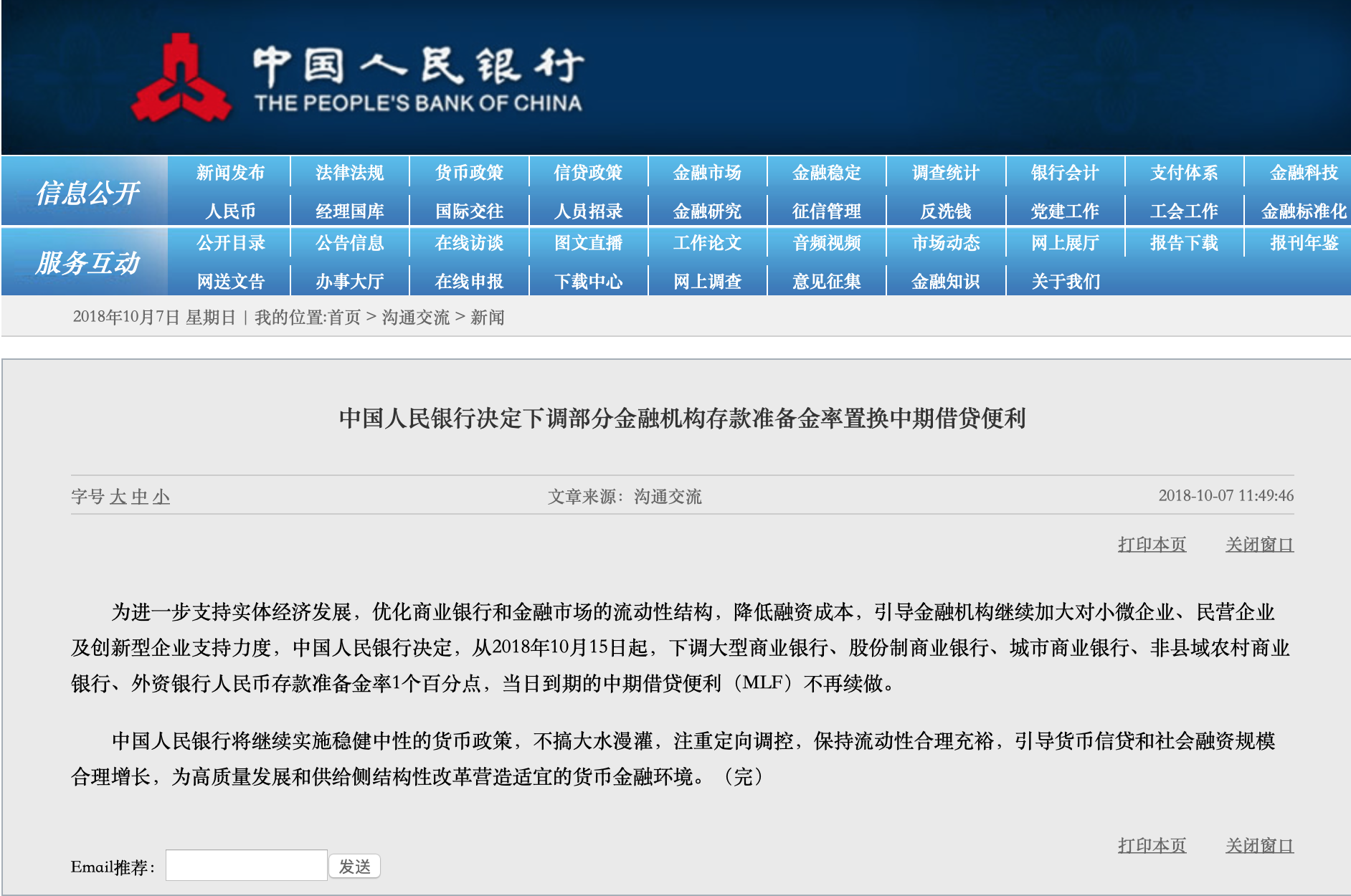Open 音频视频 section

[826, 243]
